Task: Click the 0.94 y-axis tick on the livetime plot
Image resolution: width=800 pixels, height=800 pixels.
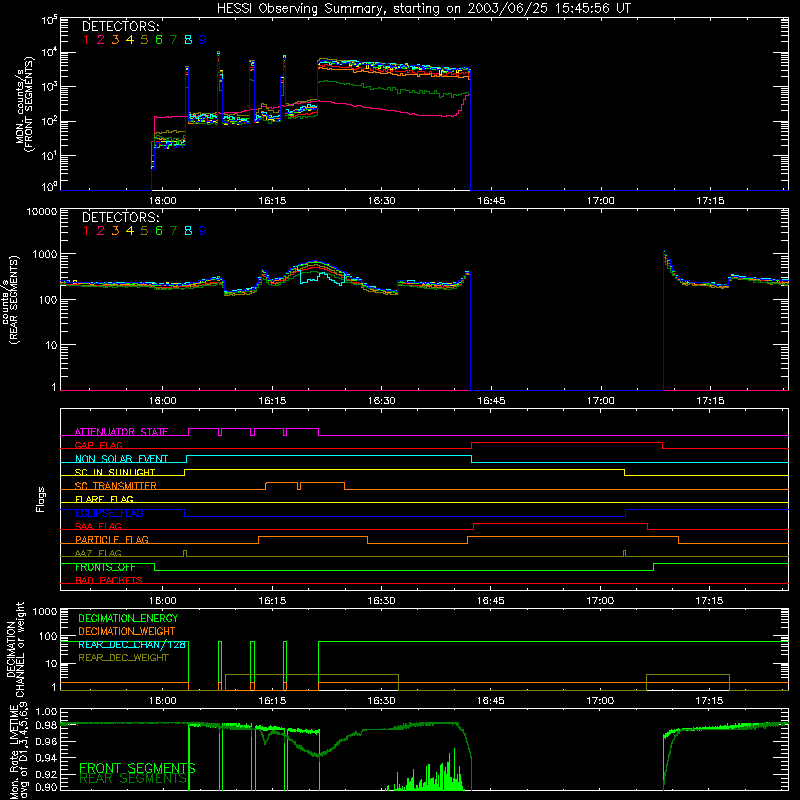Action: 46,758
